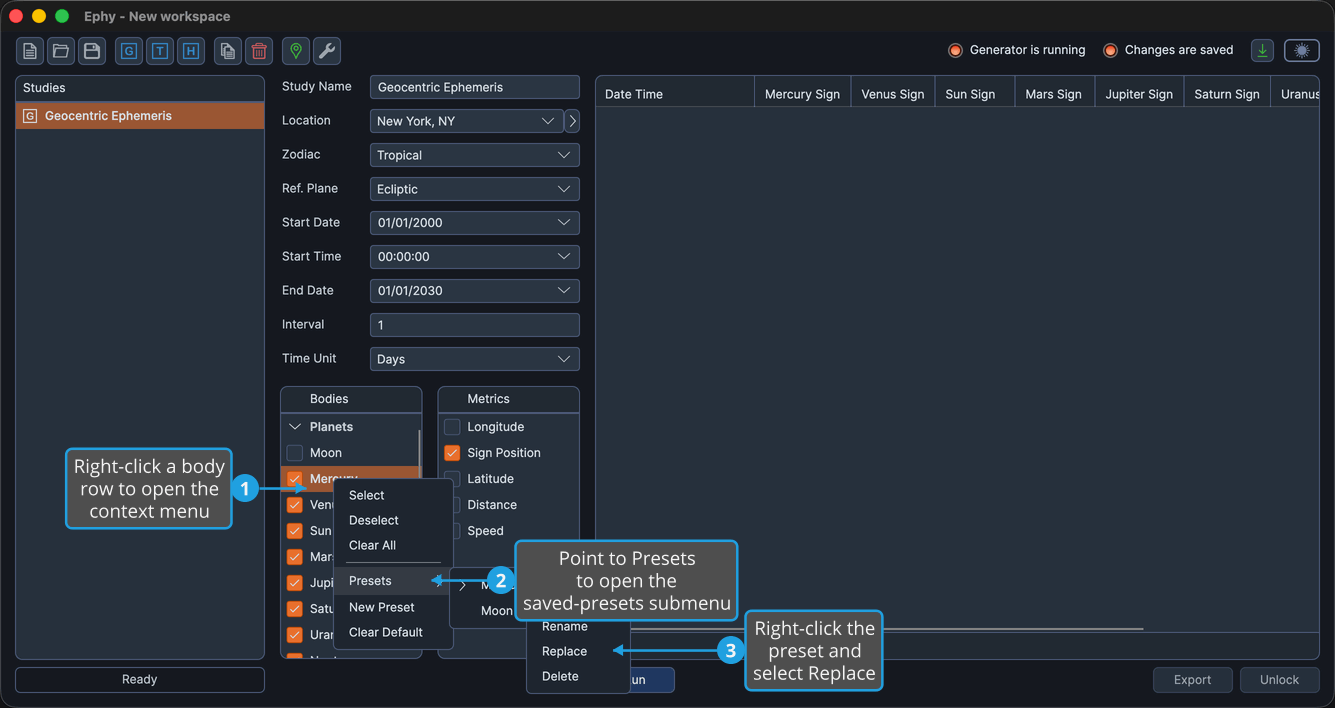Click the Changes are saved indicator
The image size is (1335, 708).
(x=1168, y=50)
